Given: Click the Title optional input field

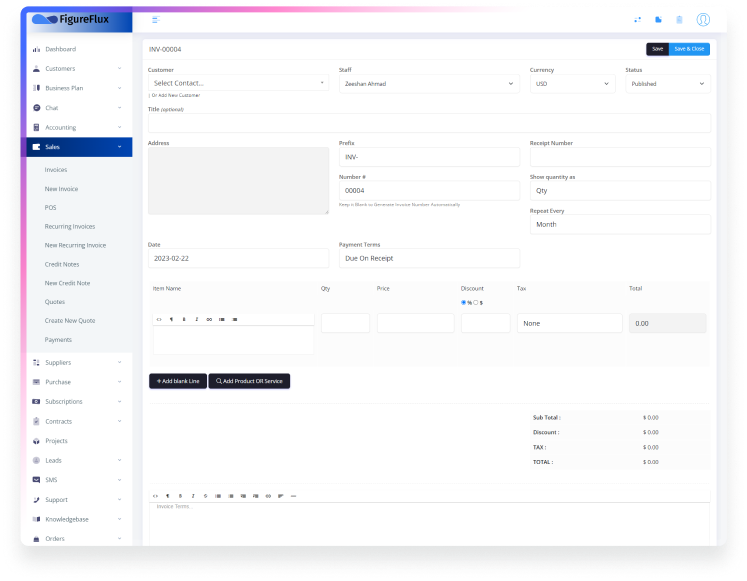Looking at the screenshot, I should (x=429, y=123).
